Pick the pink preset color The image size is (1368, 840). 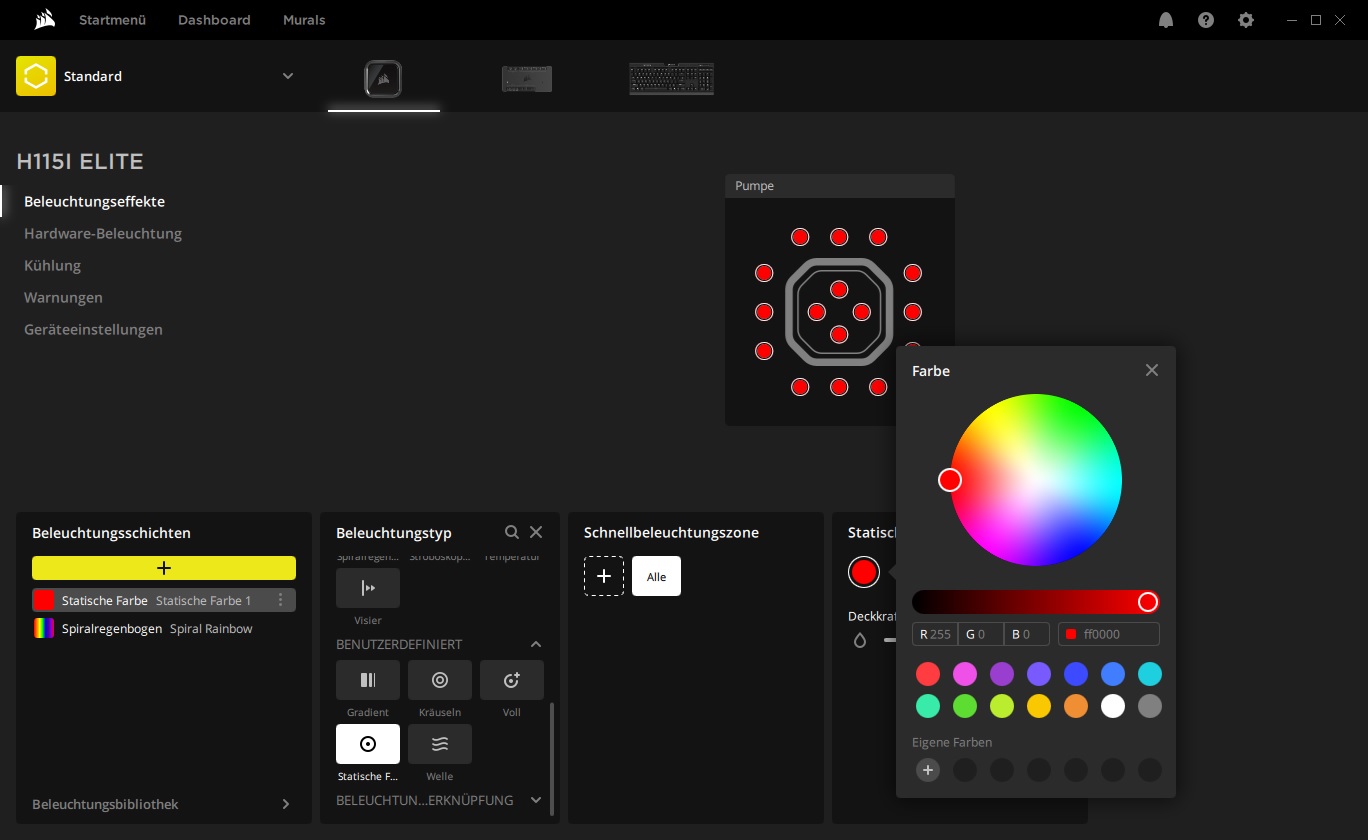click(965, 674)
